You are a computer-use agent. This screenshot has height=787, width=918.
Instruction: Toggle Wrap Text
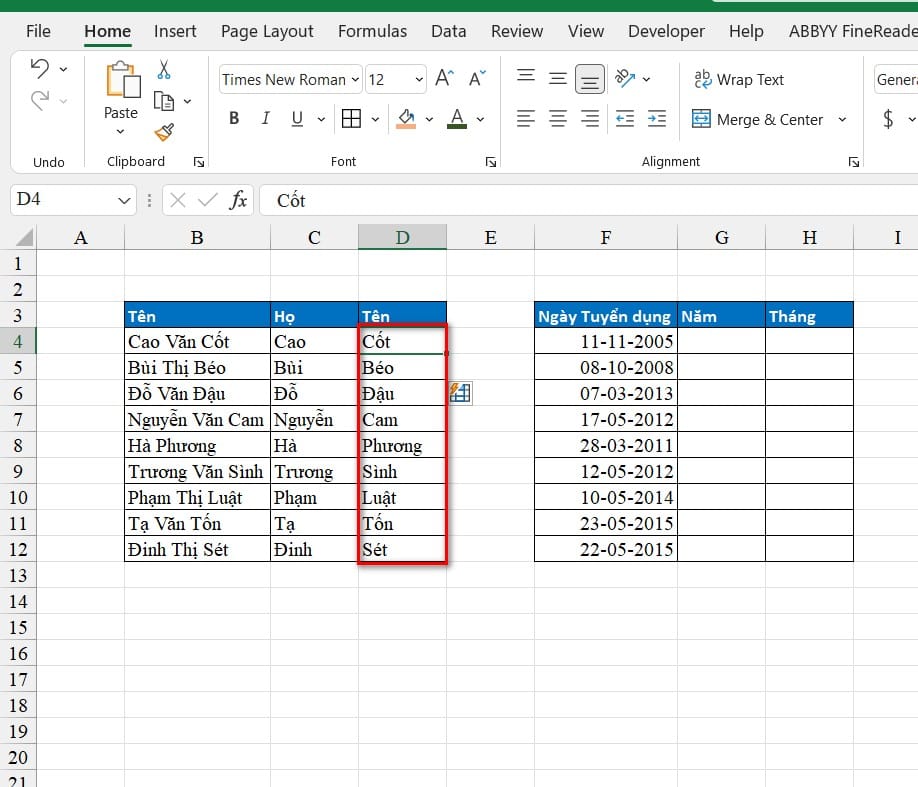pyautogui.click(x=738, y=80)
